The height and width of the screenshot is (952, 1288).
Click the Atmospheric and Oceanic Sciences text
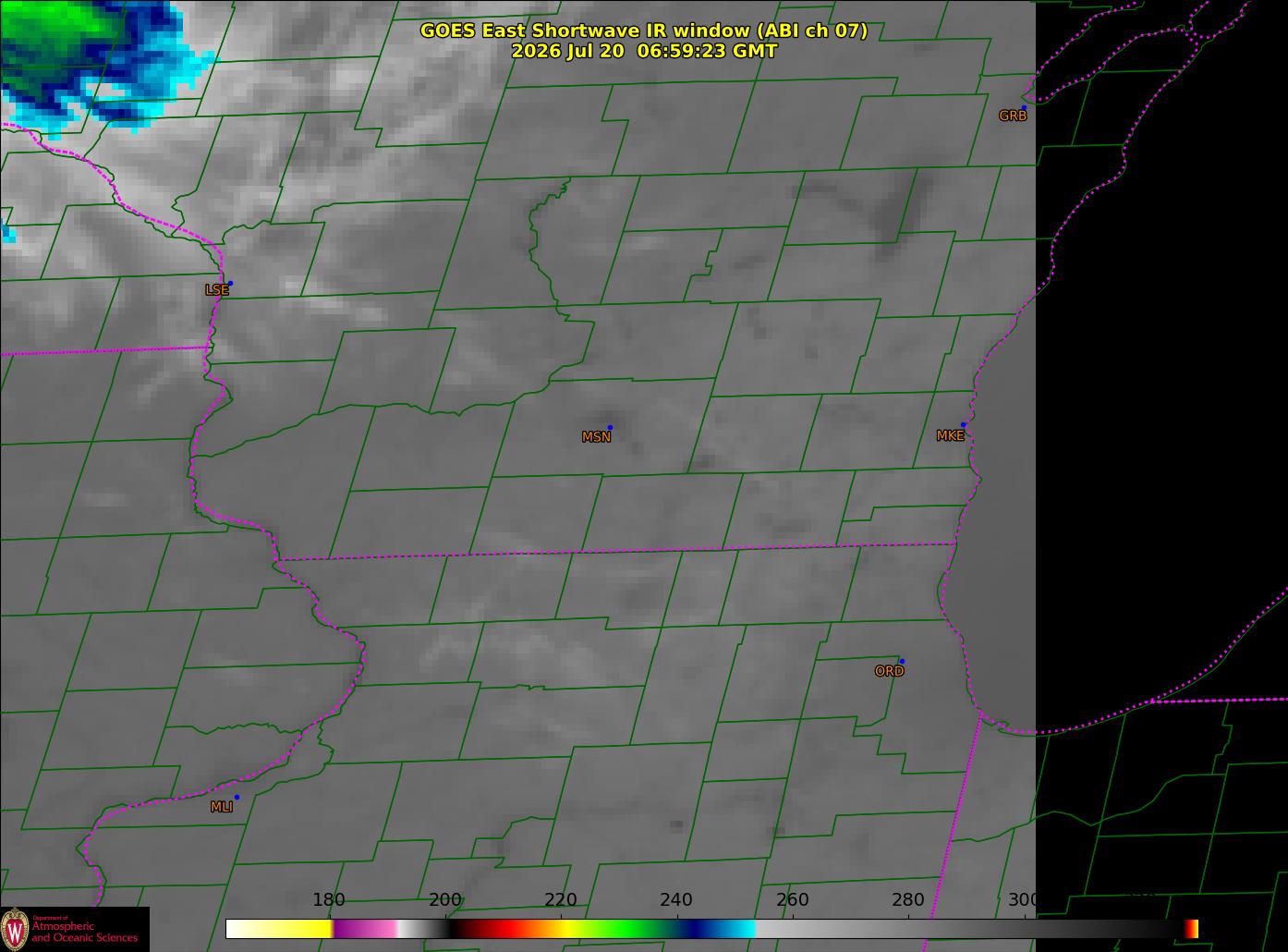point(84,932)
